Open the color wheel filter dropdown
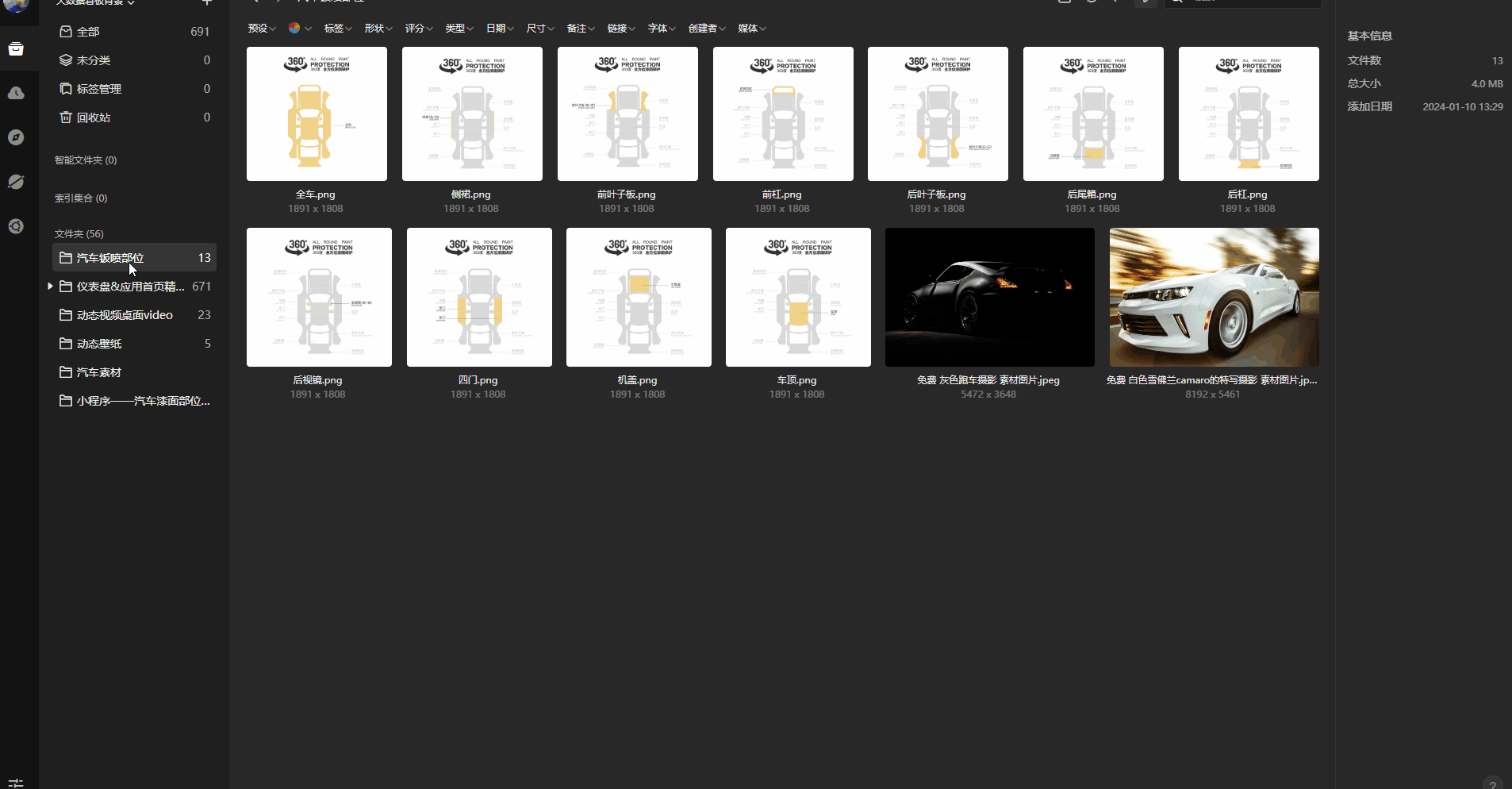This screenshot has height=789, width=1512. point(300,29)
